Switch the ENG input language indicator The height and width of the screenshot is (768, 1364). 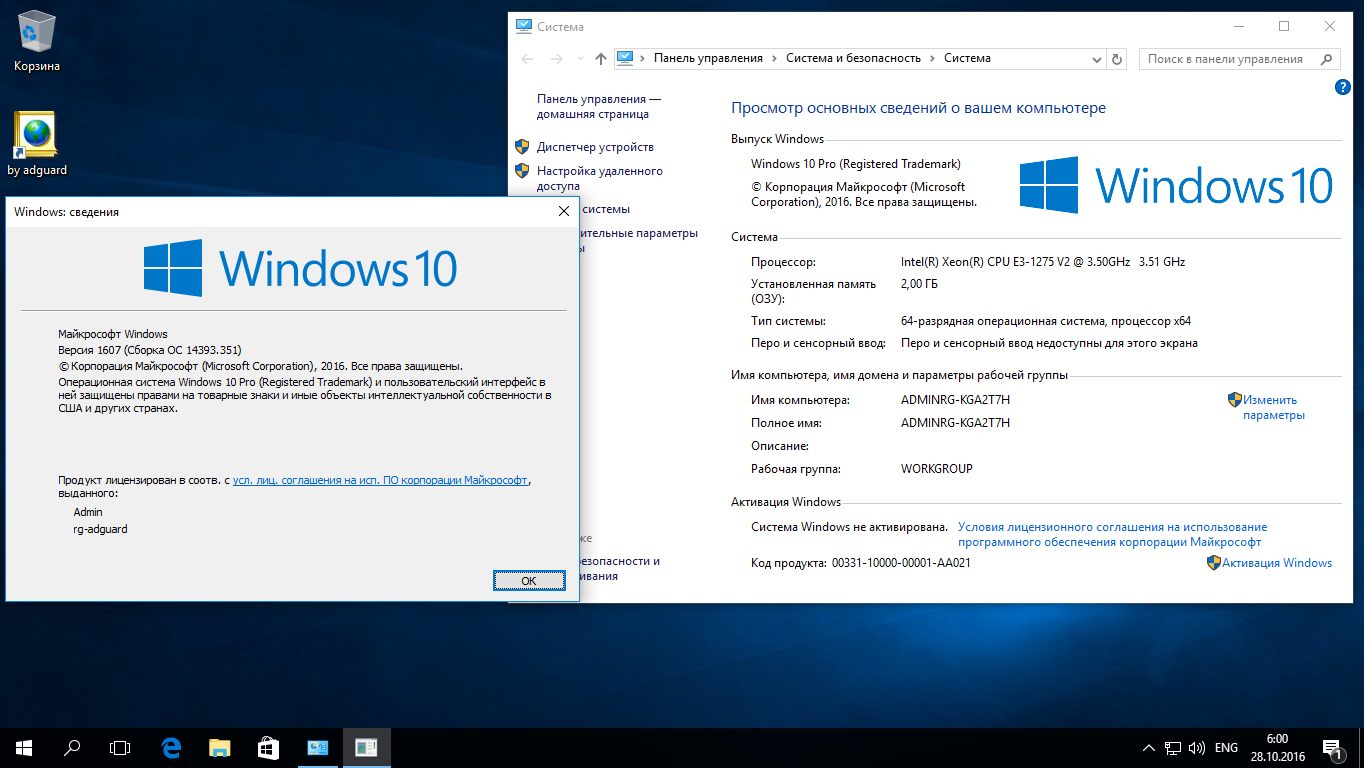pyautogui.click(x=1226, y=748)
